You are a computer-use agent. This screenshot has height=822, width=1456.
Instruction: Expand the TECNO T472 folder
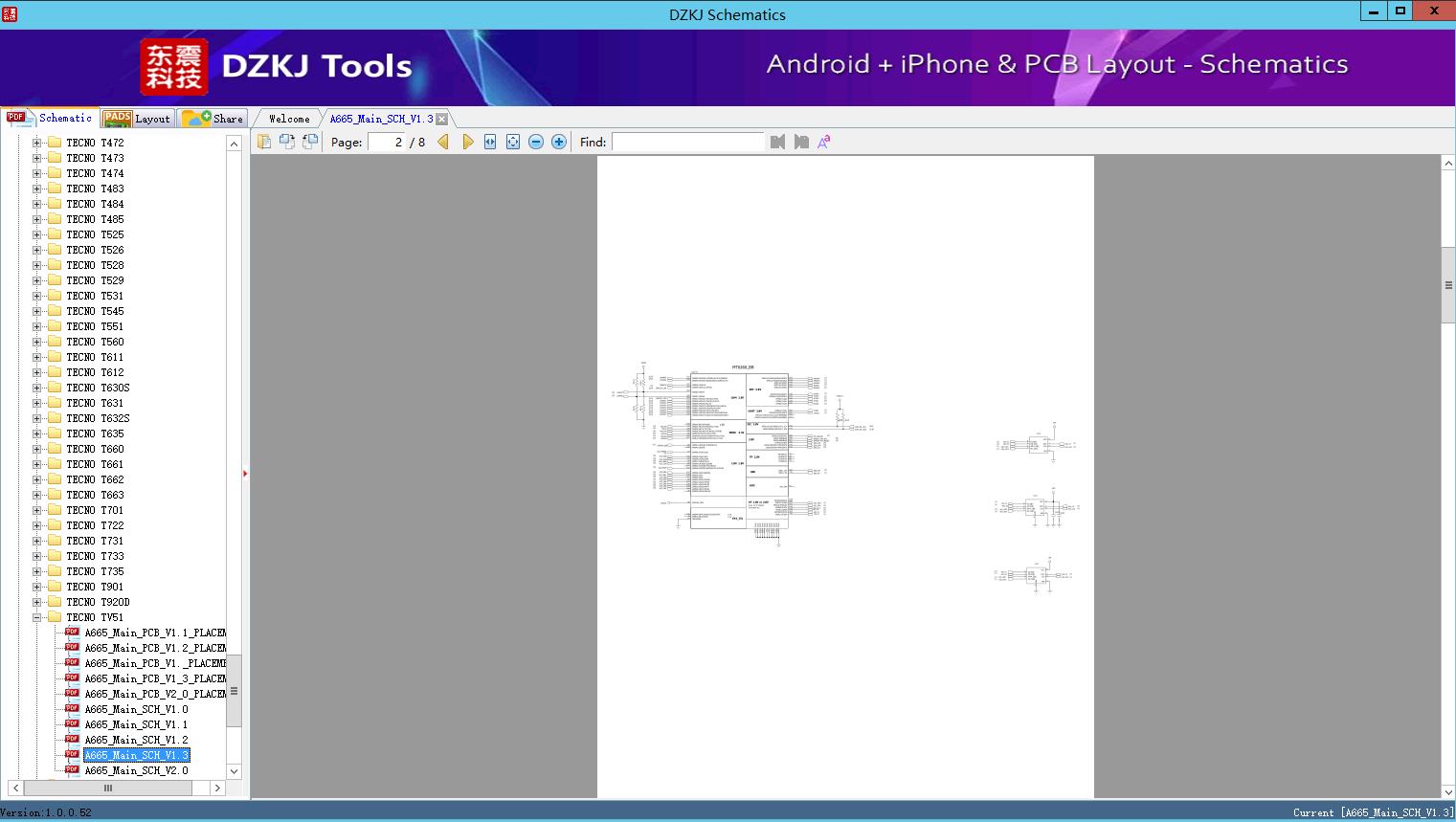click(x=37, y=143)
